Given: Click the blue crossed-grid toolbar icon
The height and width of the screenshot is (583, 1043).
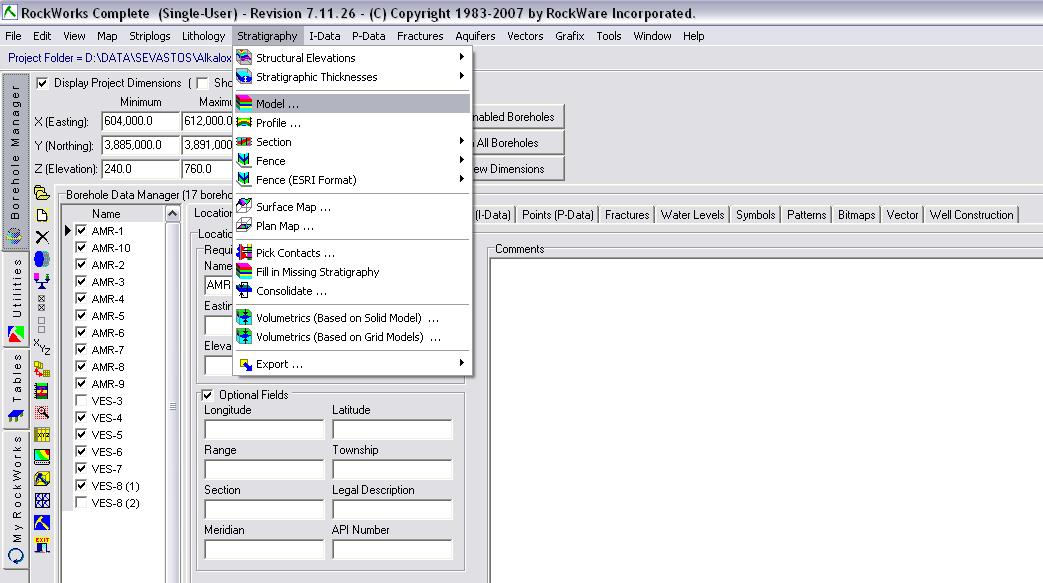Looking at the screenshot, I should coord(42,500).
